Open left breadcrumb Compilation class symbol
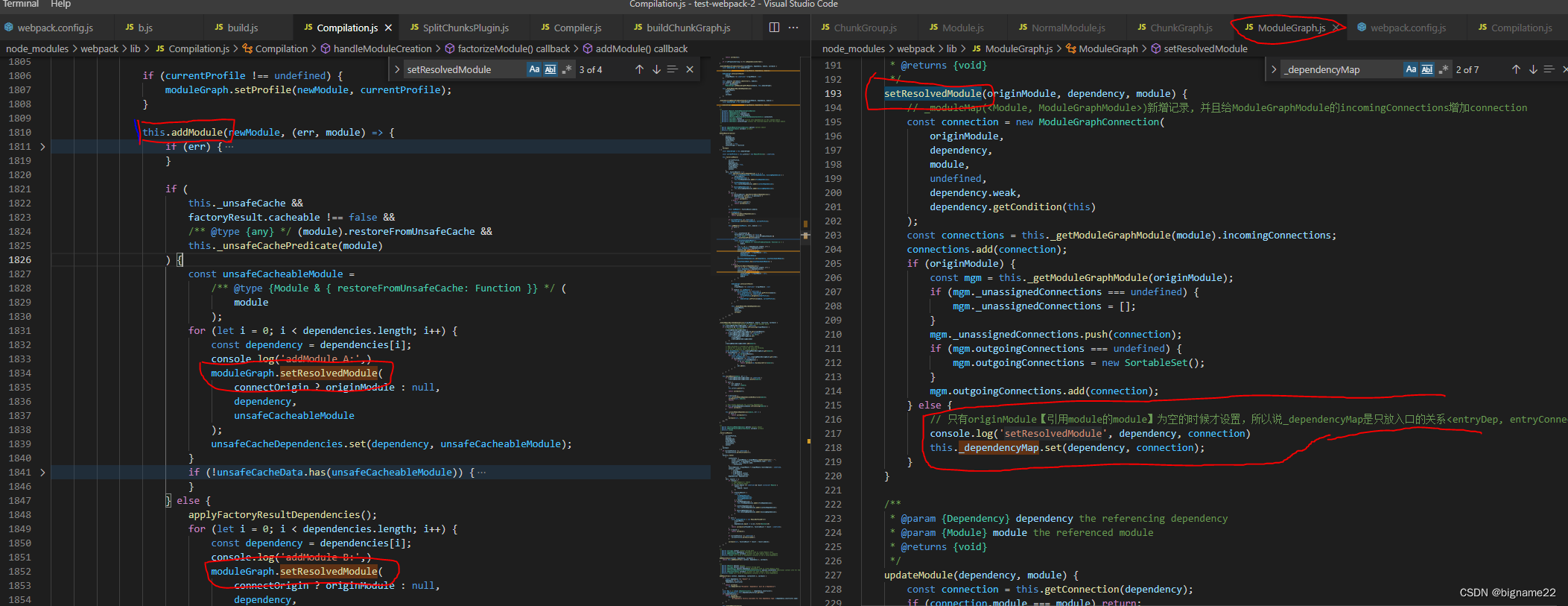Viewport: 1568px width, 606px height. pyautogui.click(x=282, y=48)
